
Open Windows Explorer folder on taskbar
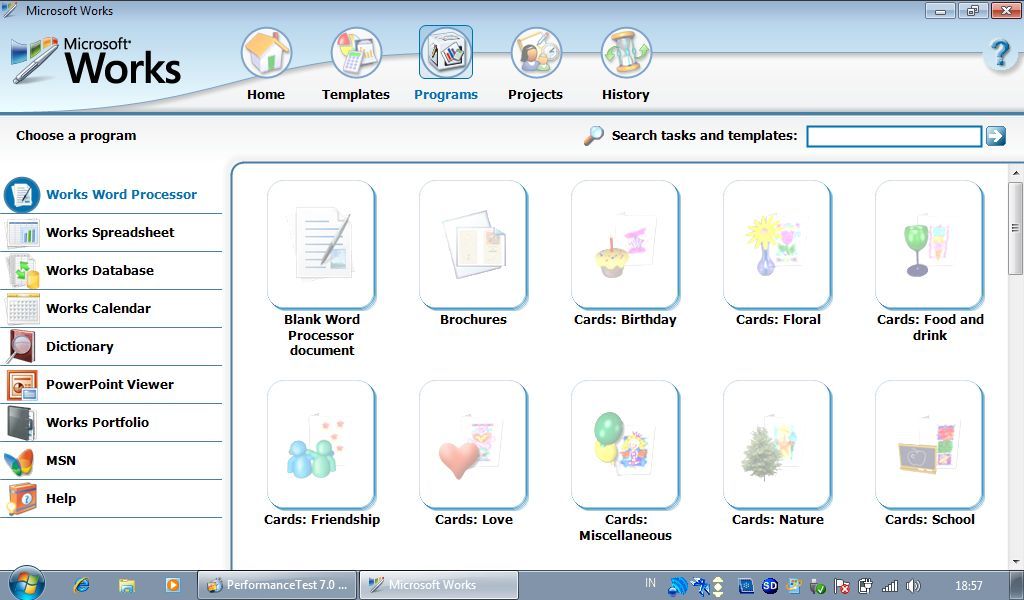(127, 585)
